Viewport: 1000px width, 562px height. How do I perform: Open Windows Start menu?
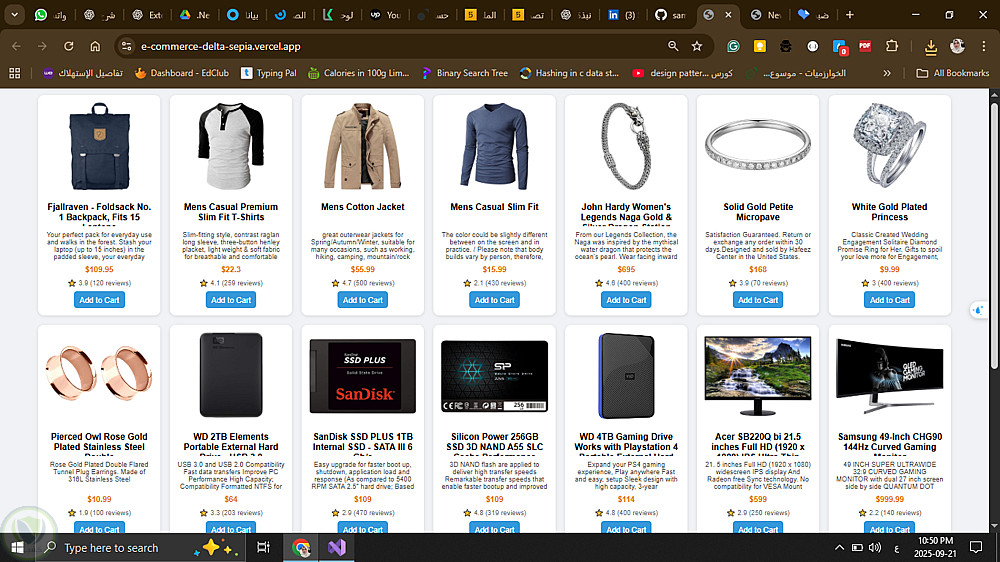tap(17, 547)
